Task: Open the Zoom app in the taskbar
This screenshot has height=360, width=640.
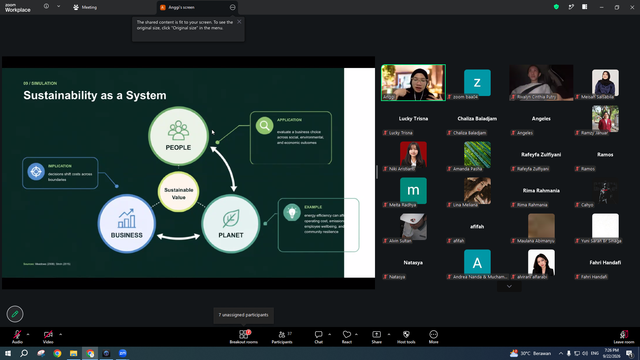Action: coord(123,353)
